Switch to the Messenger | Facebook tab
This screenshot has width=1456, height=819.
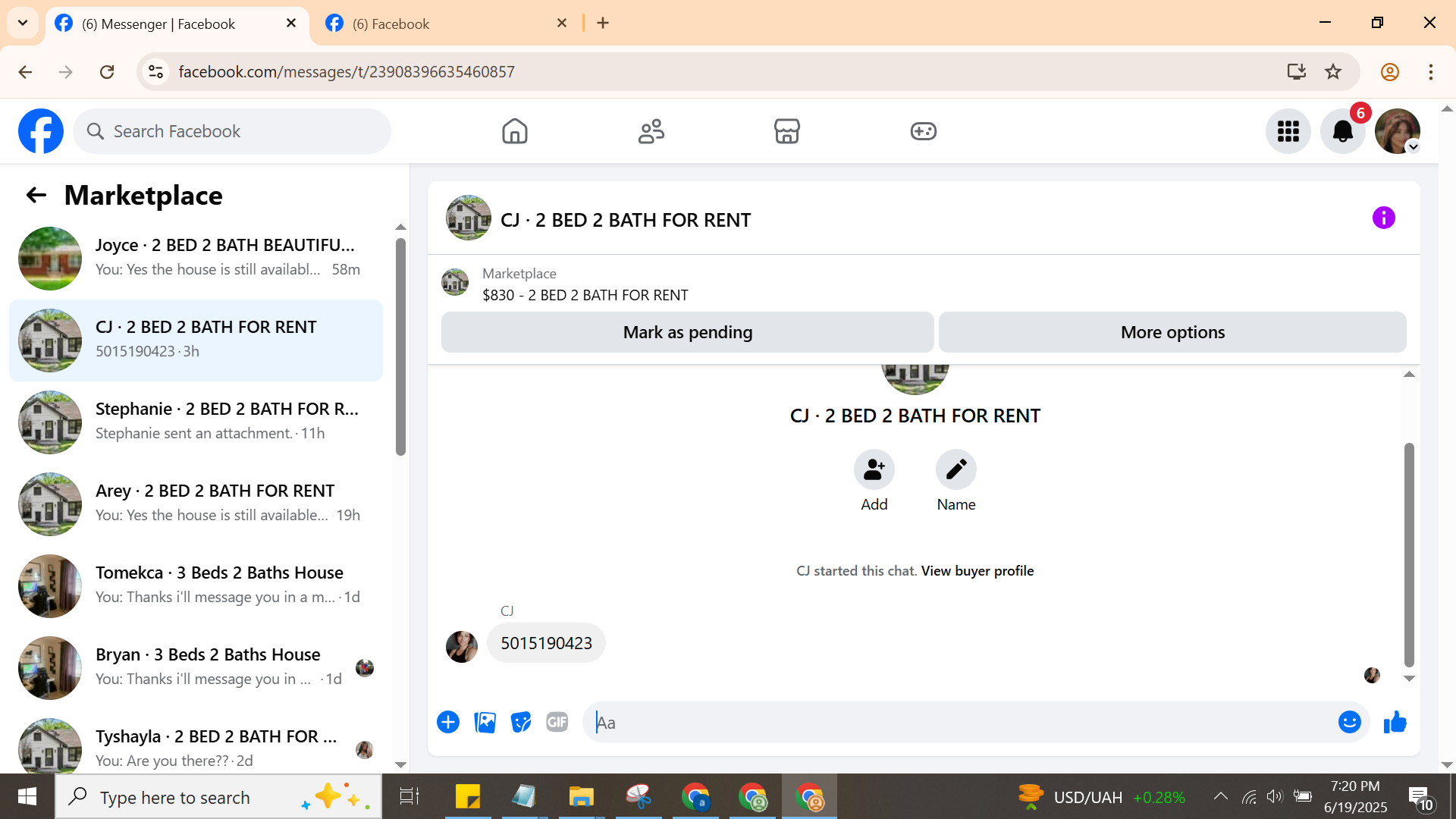177,24
